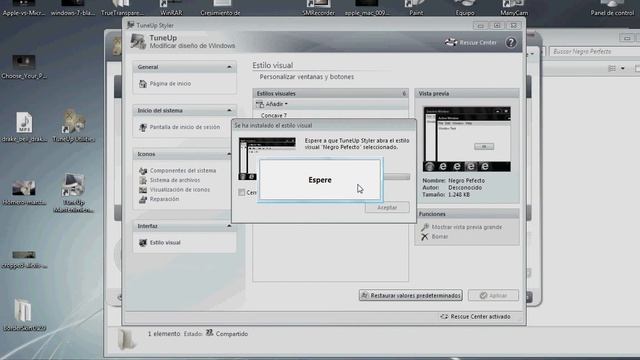Select the ManyCam desktop icon
This screenshot has width=640, height=360.
pos(514,8)
